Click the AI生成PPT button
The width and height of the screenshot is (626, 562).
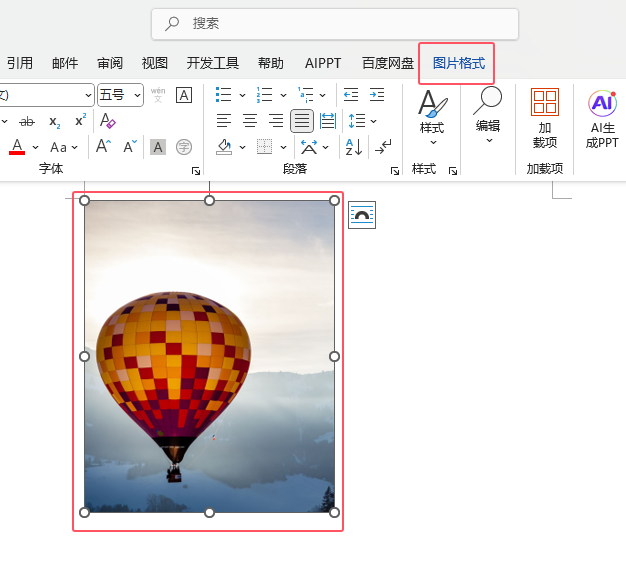602,119
